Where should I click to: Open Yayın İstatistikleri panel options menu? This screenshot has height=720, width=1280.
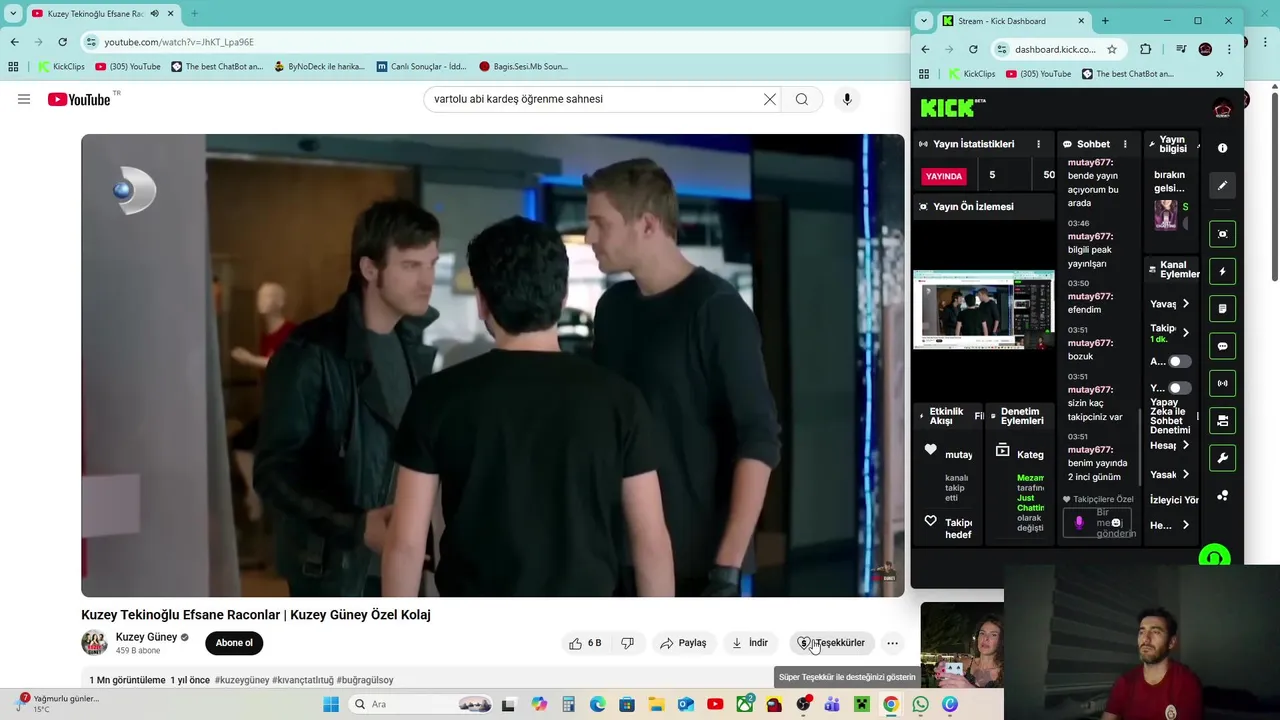1038,144
